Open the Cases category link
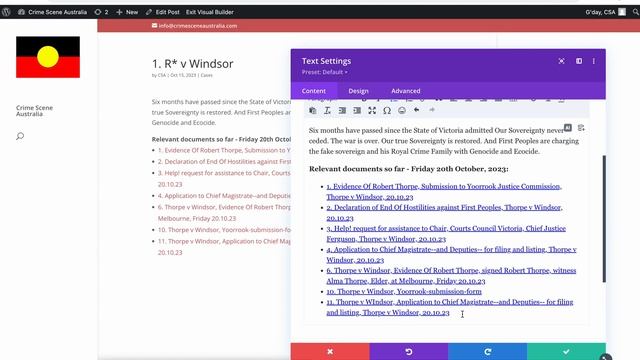 [x=207, y=75]
